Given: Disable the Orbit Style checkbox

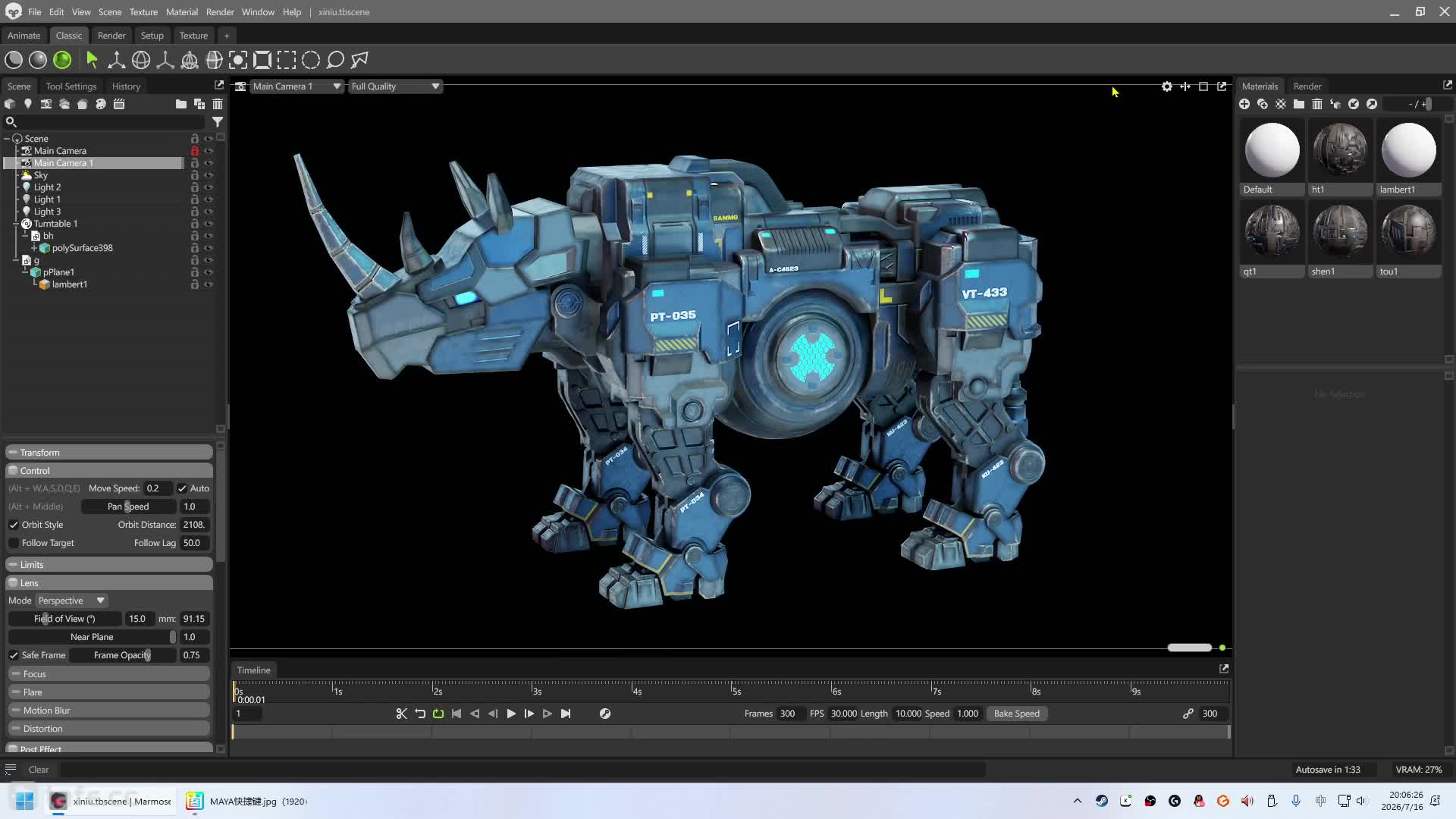Looking at the screenshot, I should coord(14,525).
